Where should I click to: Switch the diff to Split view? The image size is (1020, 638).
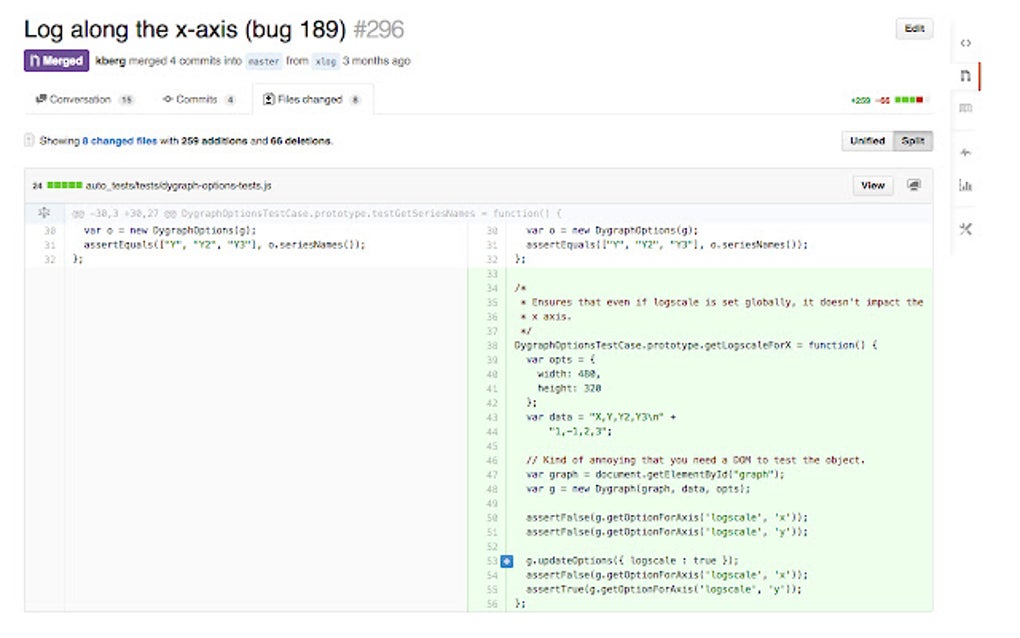coord(913,140)
